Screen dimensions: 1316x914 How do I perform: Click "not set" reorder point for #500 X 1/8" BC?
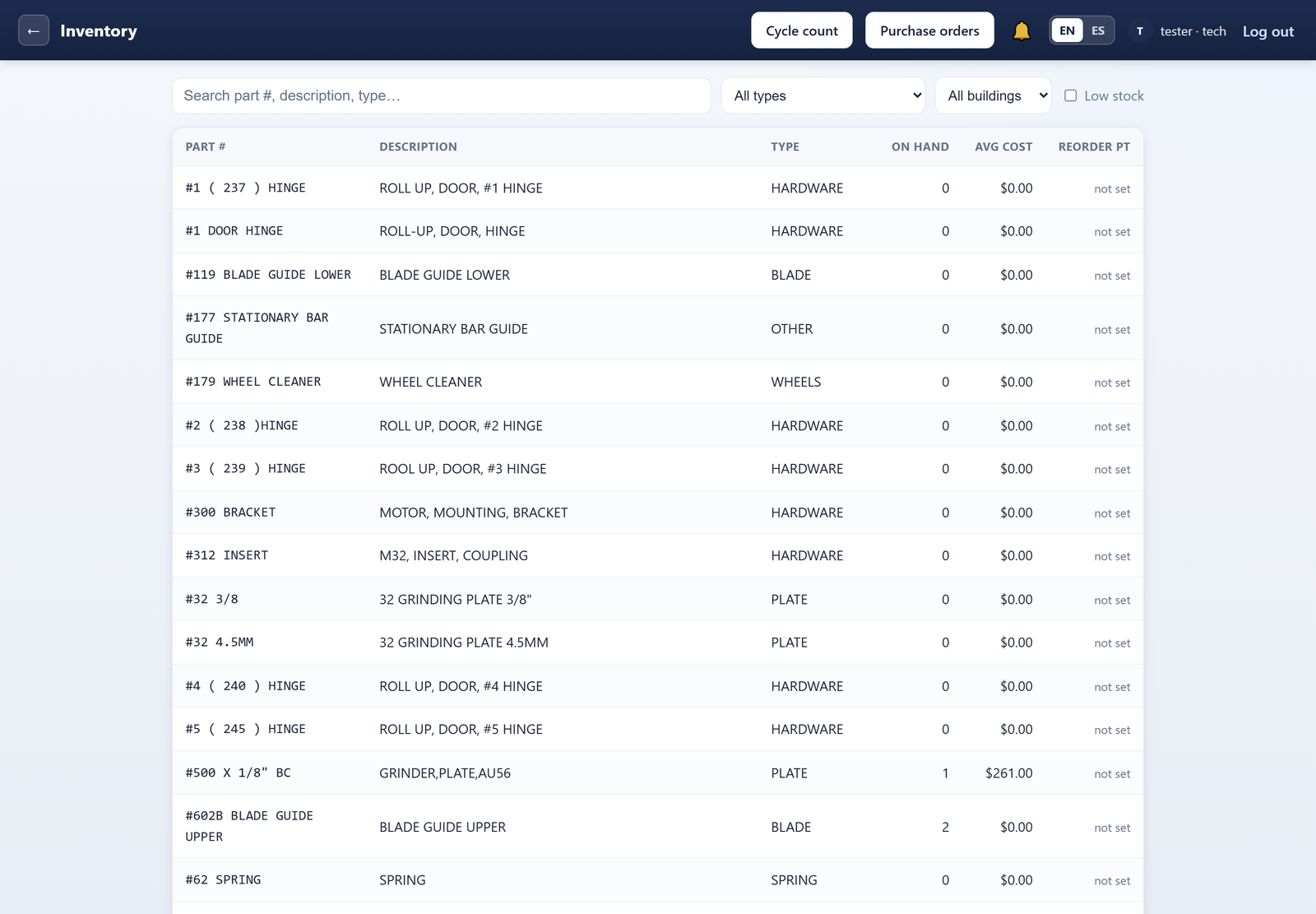(1112, 773)
